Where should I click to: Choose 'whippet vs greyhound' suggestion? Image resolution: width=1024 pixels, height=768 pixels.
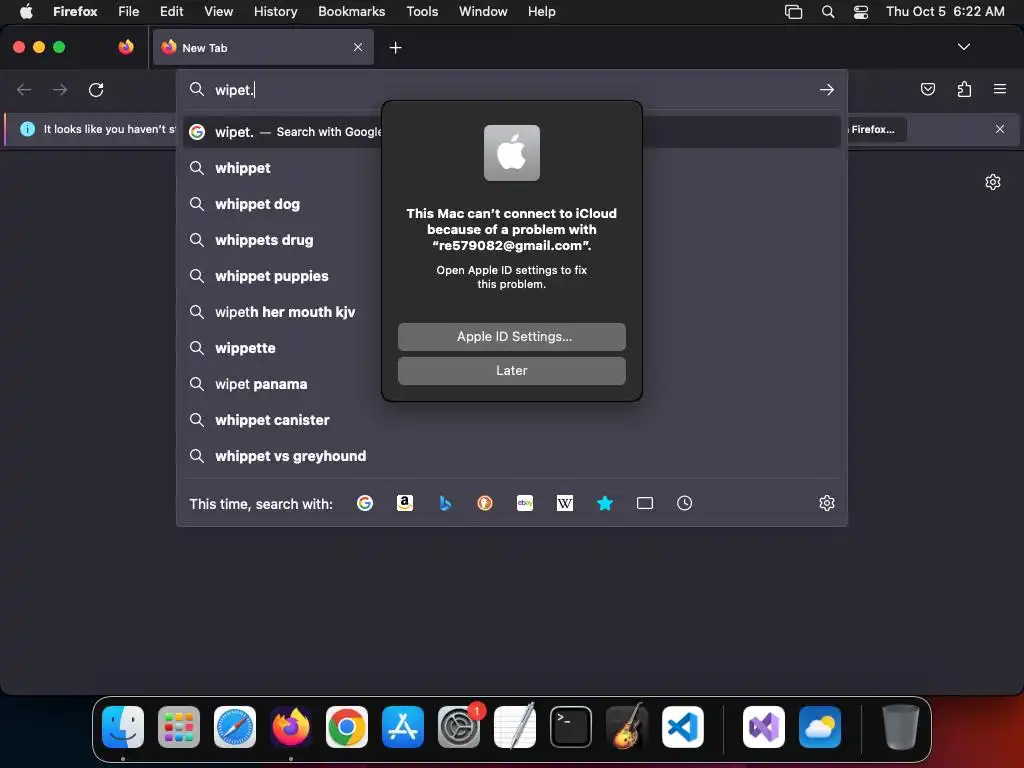(511, 456)
